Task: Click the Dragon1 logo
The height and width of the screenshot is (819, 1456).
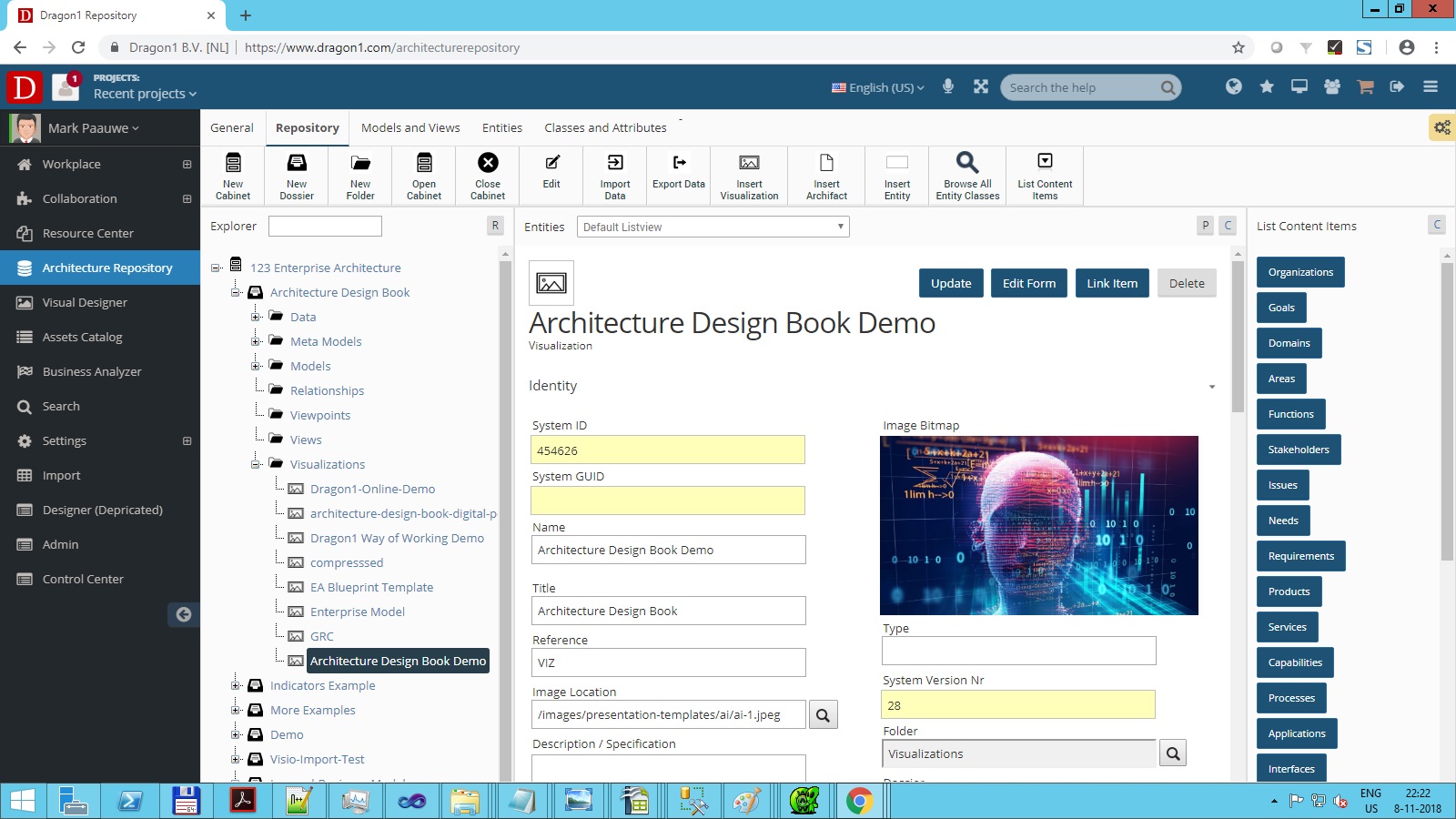Action: [x=25, y=87]
